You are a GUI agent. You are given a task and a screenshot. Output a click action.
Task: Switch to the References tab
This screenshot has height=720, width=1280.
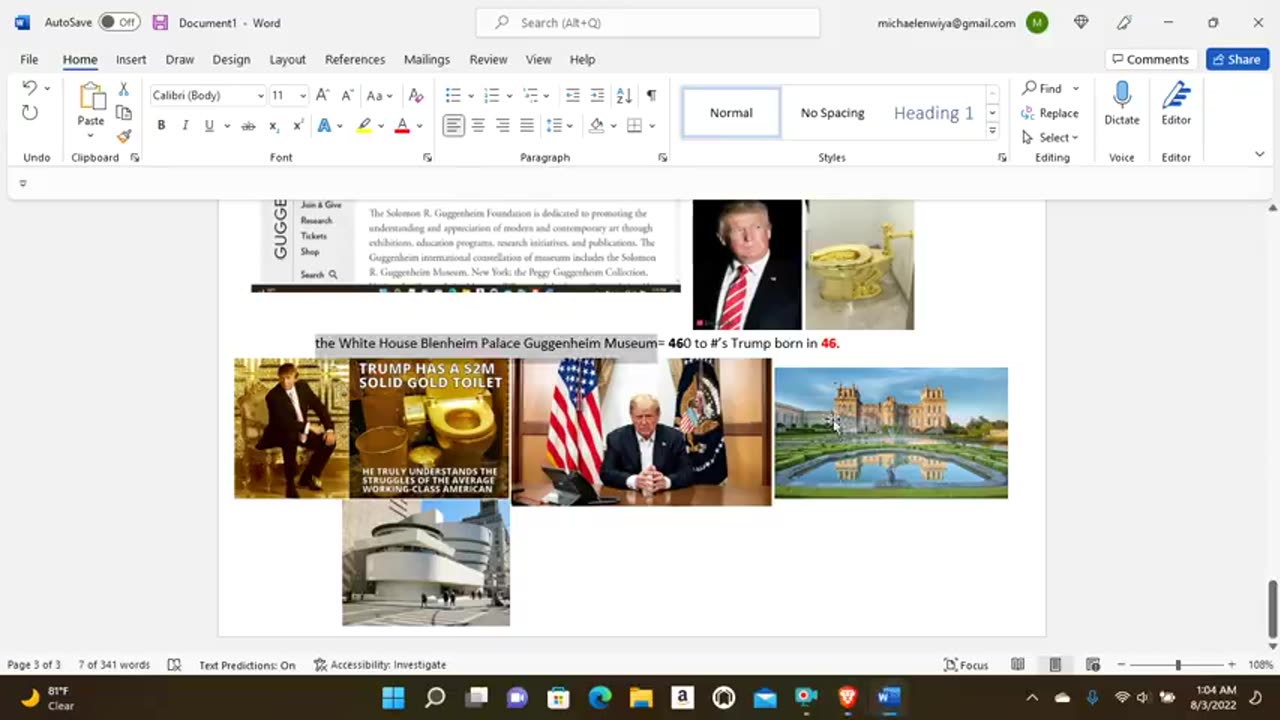click(355, 59)
